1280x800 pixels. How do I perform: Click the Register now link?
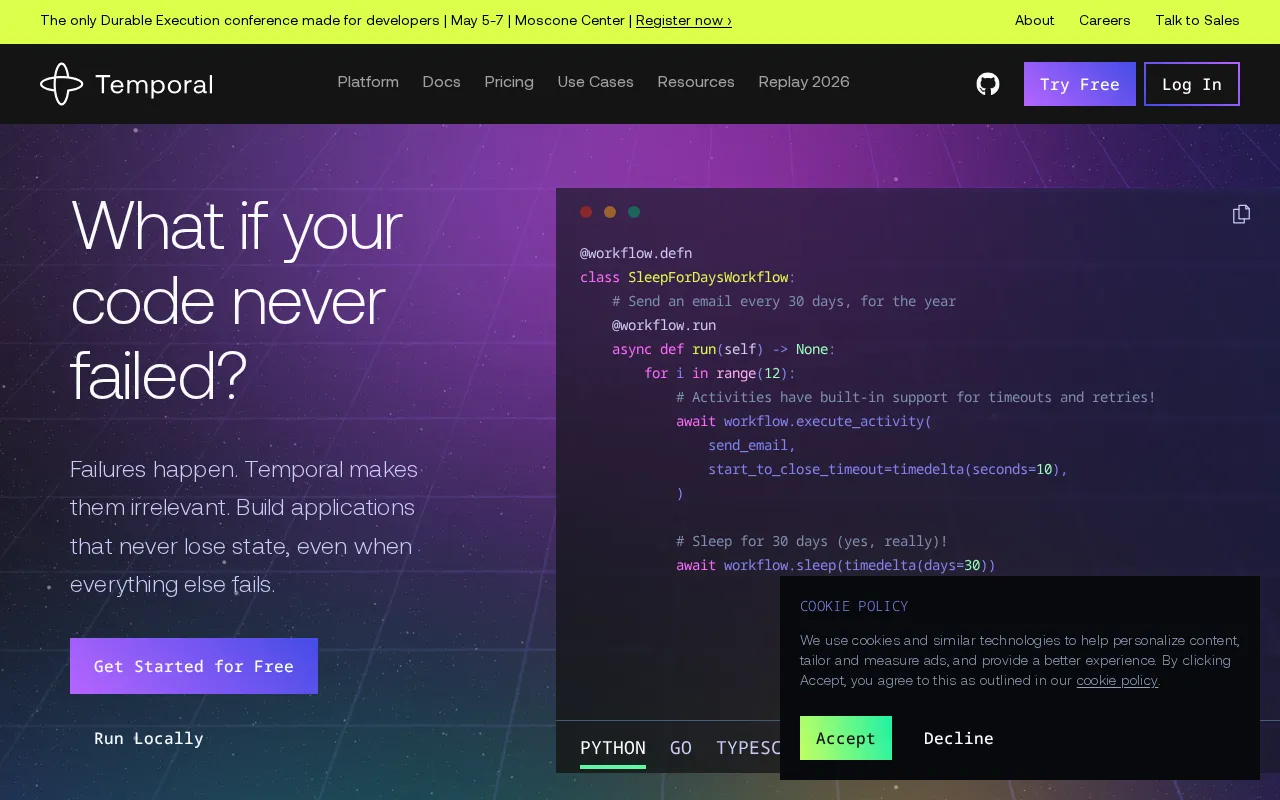[x=684, y=20]
